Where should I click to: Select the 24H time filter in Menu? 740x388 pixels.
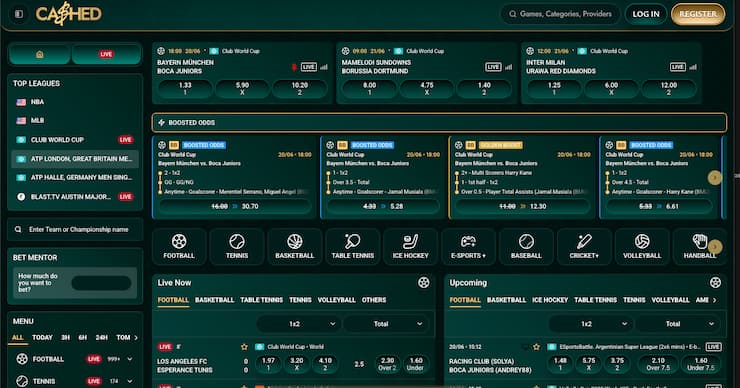(101, 337)
